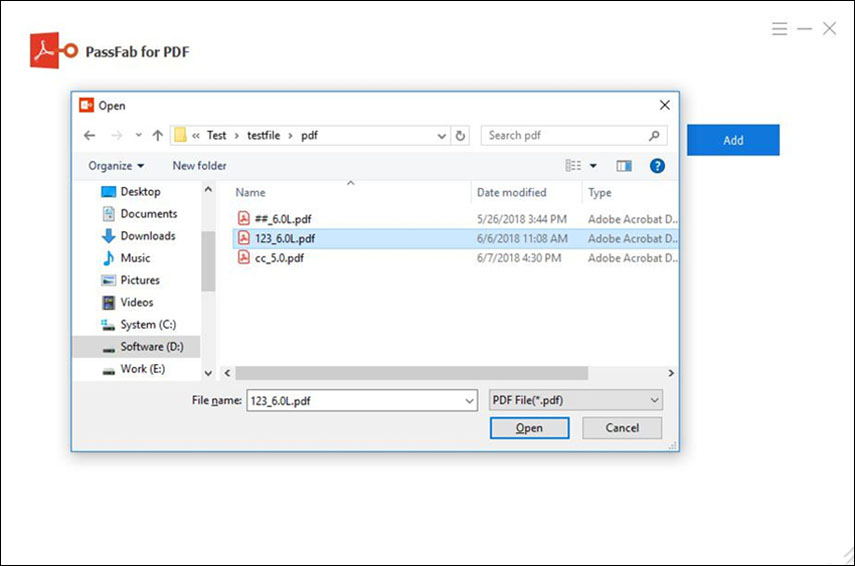Toggle the preview pane icon
This screenshot has height=566, width=855.
click(624, 165)
